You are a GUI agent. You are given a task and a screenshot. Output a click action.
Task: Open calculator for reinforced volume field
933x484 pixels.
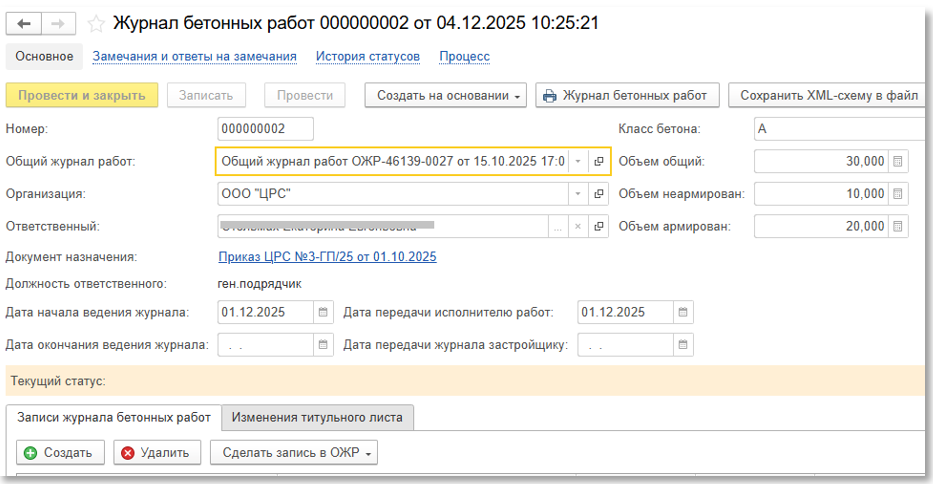click(x=897, y=226)
